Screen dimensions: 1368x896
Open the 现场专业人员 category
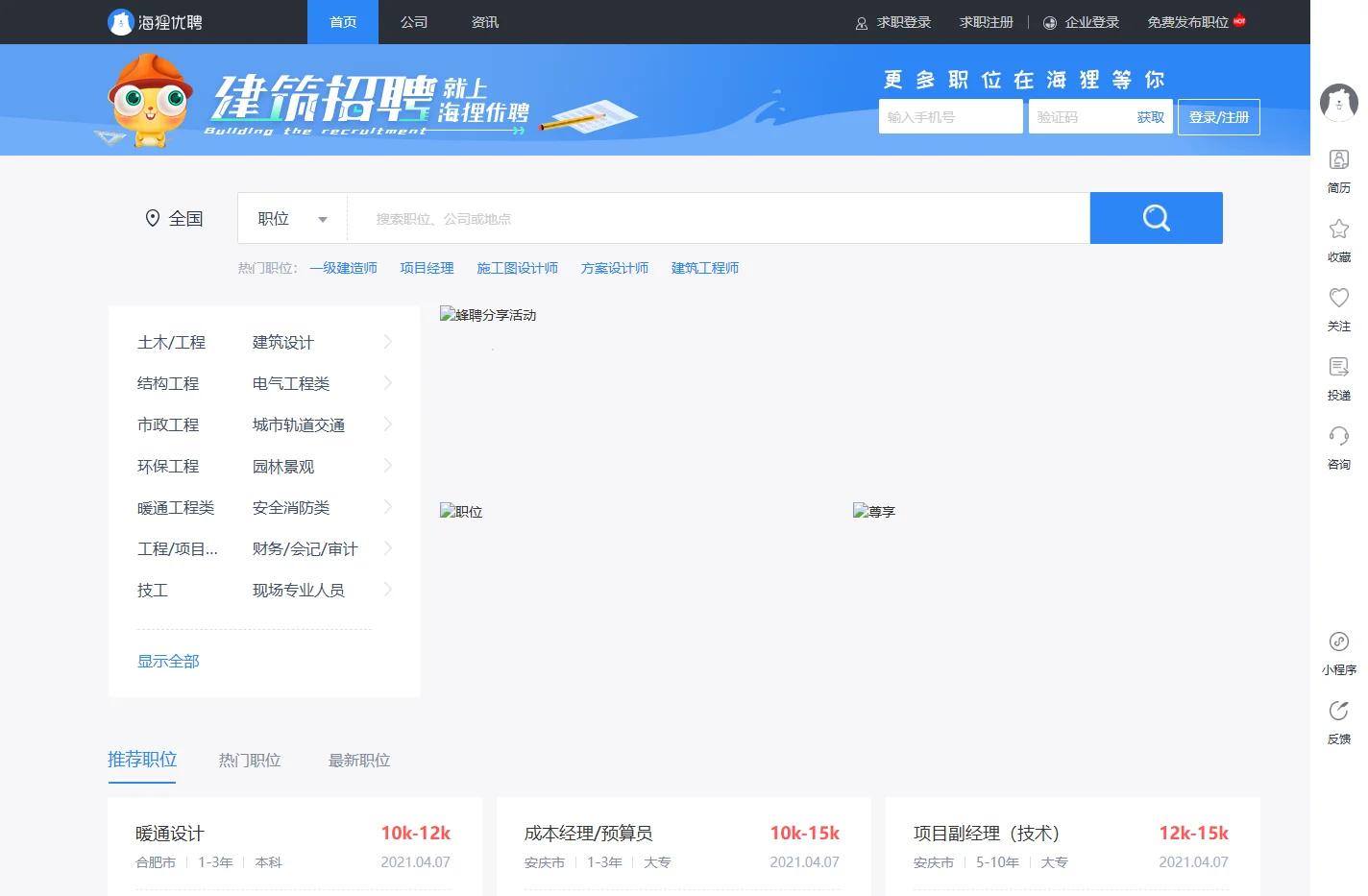(x=299, y=590)
